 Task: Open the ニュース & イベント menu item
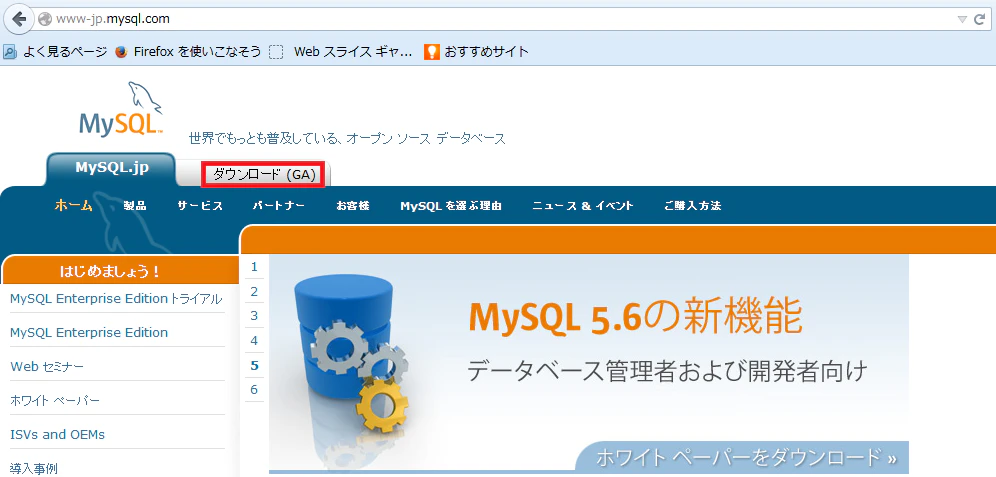click(583, 206)
